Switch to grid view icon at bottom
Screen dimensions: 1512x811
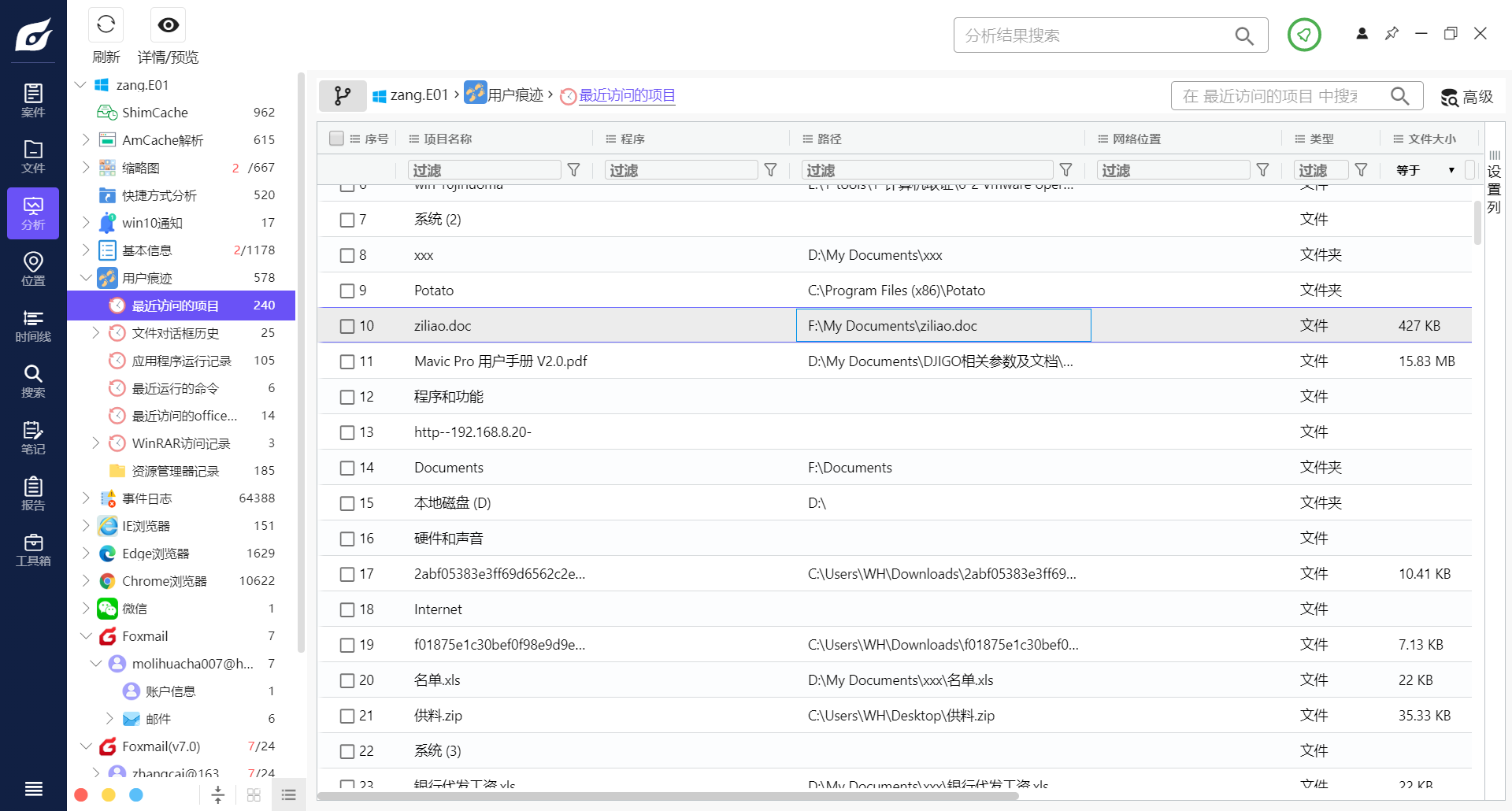pos(254,795)
